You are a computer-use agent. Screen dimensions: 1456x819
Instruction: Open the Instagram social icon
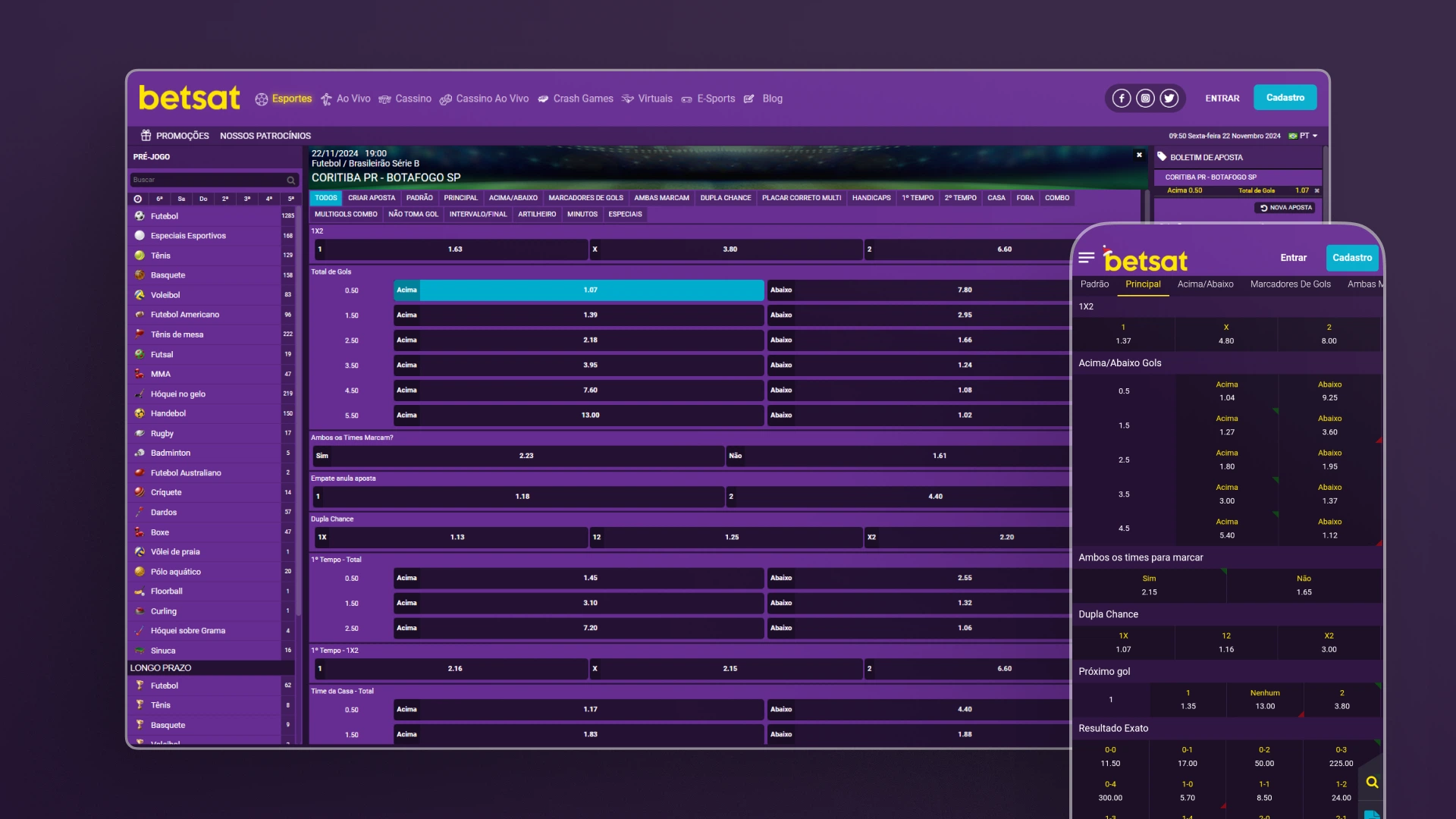[1145, 99]
